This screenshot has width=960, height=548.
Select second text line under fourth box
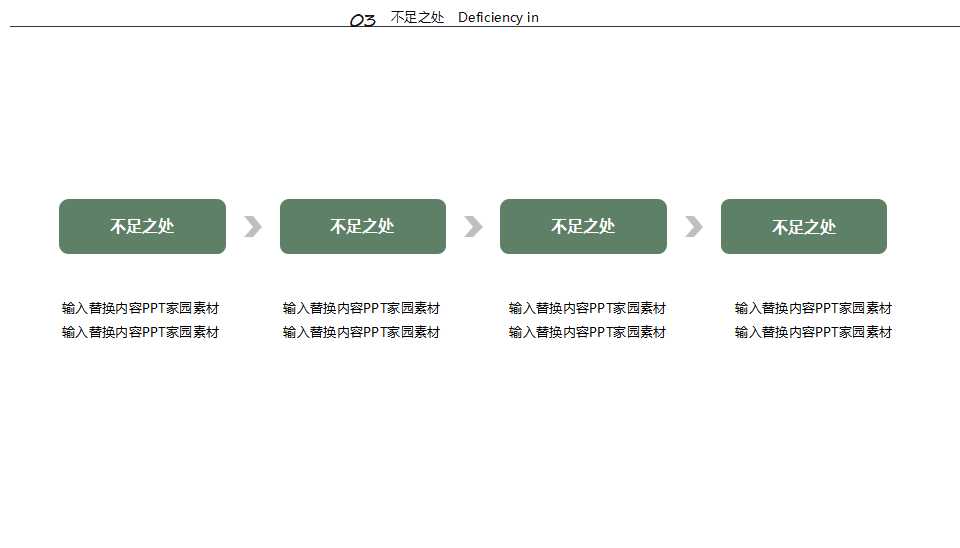point(813,332)
